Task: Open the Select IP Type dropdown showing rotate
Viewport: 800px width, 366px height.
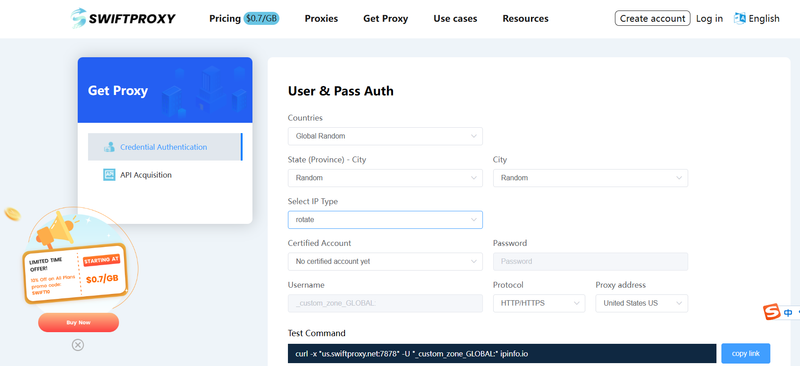Action: 385,219
